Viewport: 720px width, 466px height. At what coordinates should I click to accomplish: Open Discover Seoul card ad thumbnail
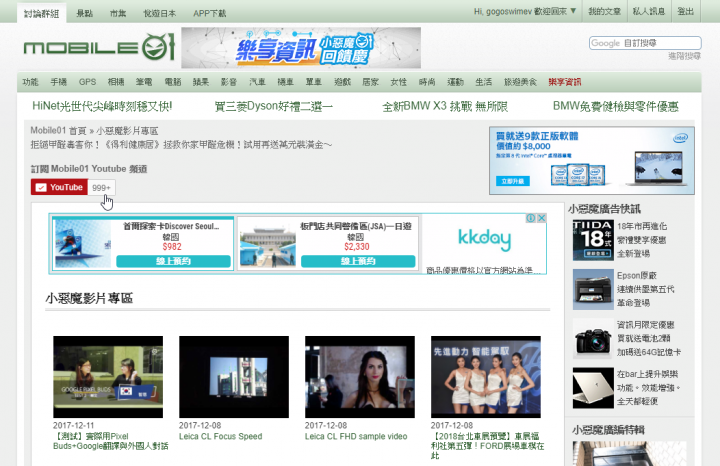pyautogui.click(x=83, y=243)
